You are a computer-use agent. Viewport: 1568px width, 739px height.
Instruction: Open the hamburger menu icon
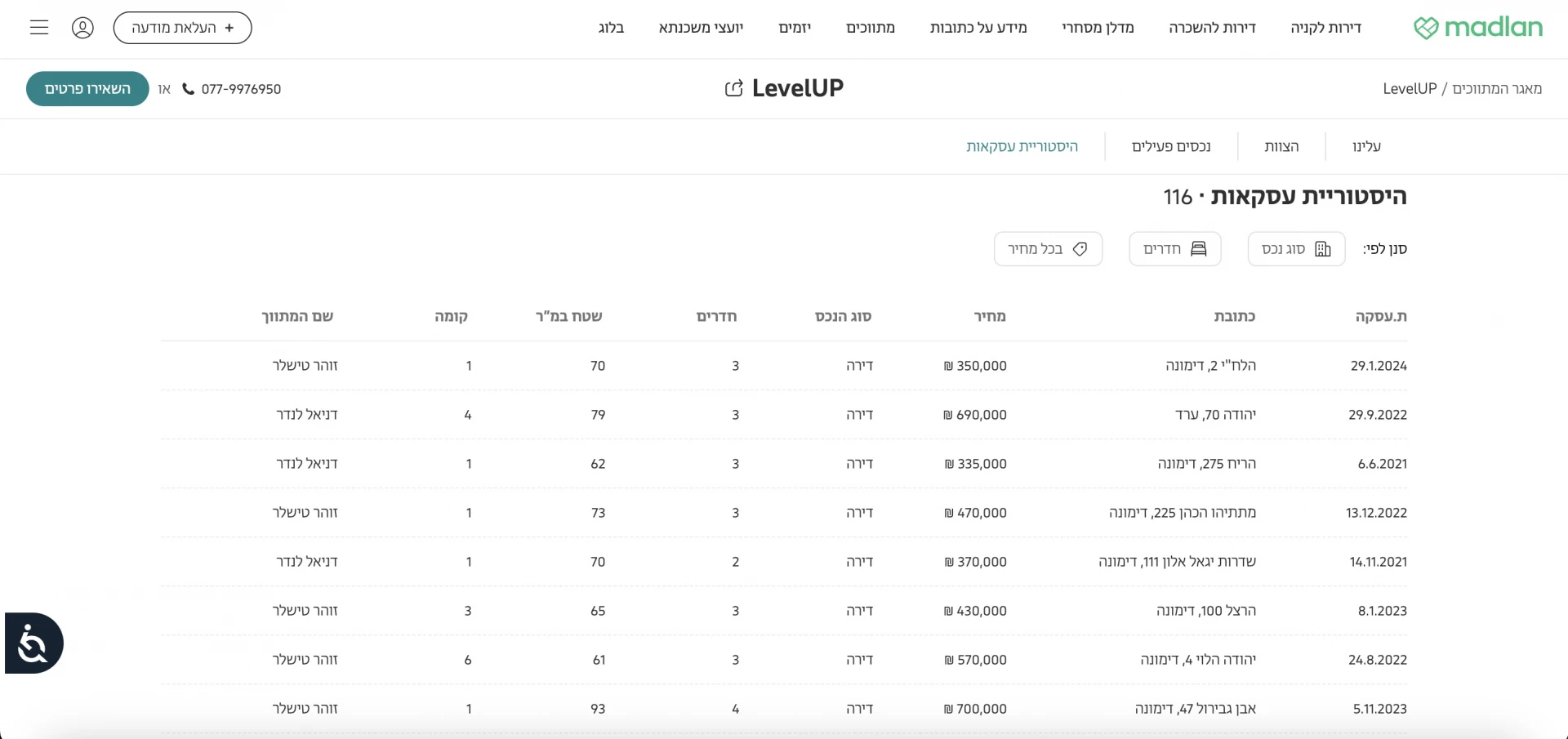click(x=39, y=28)
